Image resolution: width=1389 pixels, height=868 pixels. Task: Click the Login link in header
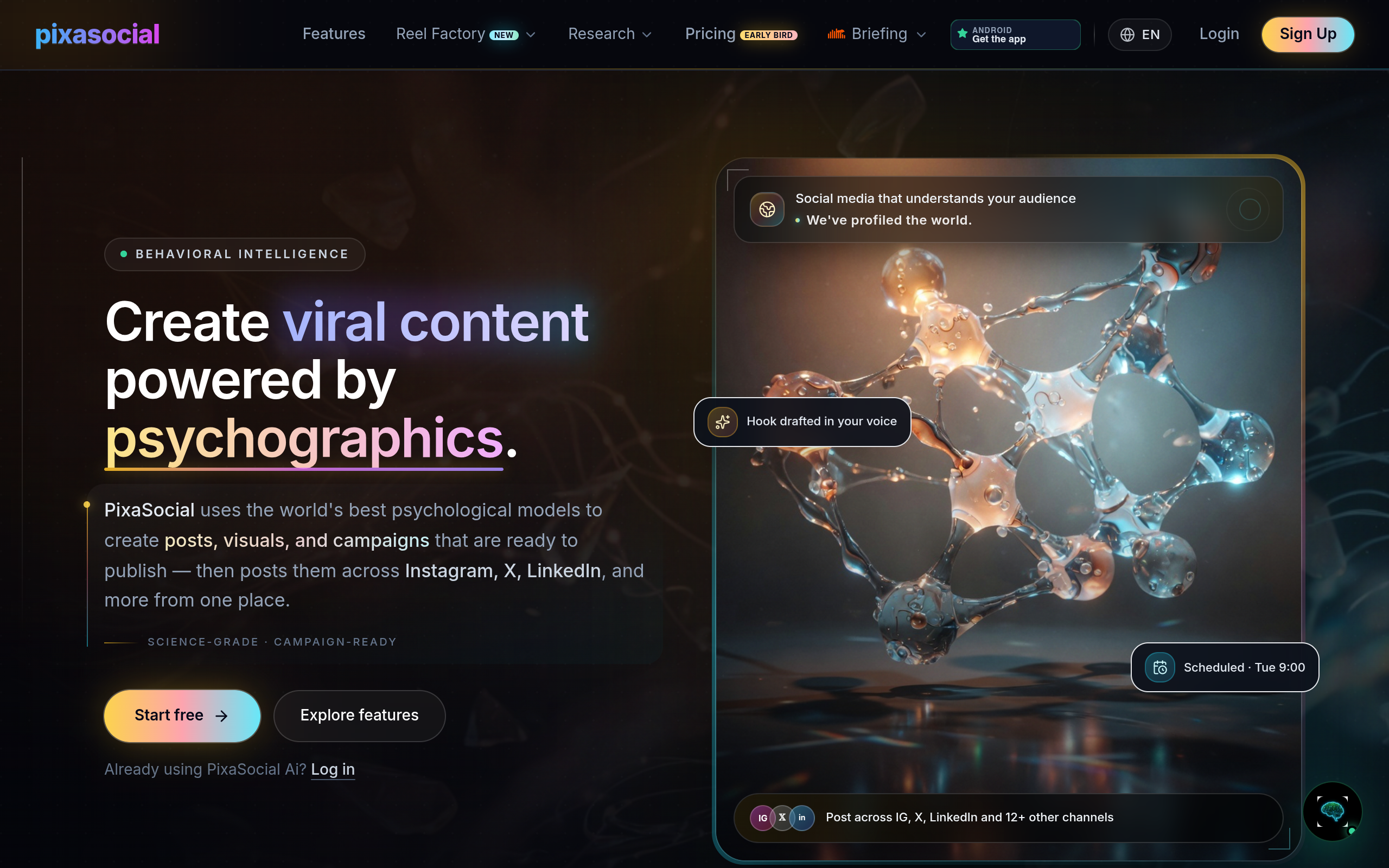coord(1219,34)
